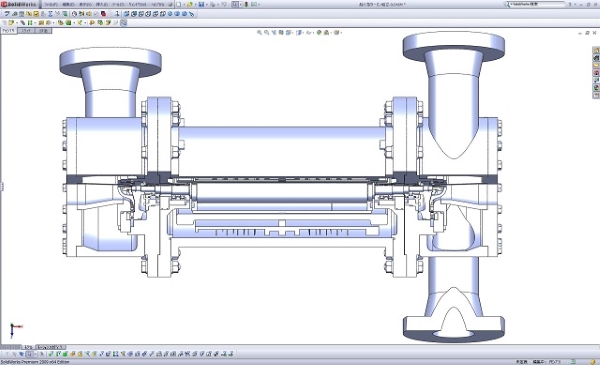
Task: Click the Sigma icon in top toolbar
Action: tap(50, 14)
